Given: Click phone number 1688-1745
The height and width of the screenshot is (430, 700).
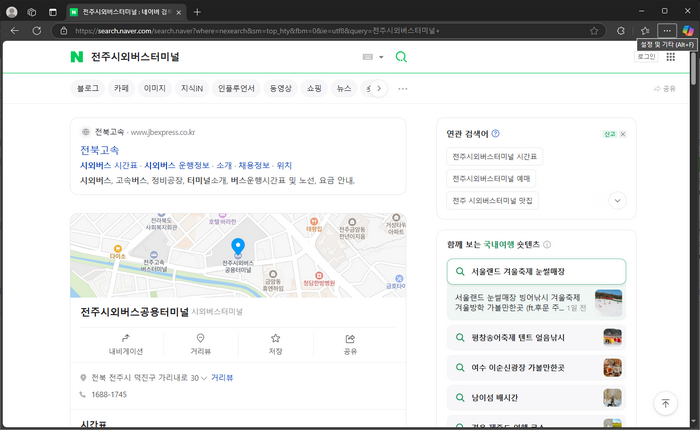Looking at the screenshot, I should pyautogui.click(x=109, y=395).
